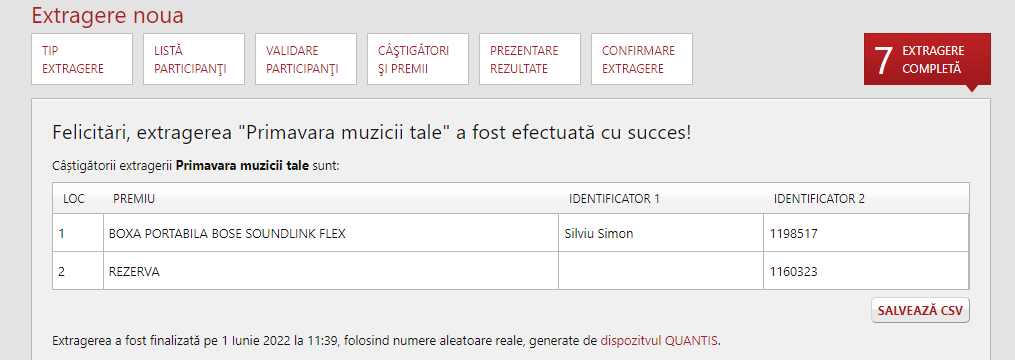Viewport: 1015px width, 360px height.
Task: Select the Boxa Portabila Bose Soundlink Flex cell
Action: pos(331,233)
